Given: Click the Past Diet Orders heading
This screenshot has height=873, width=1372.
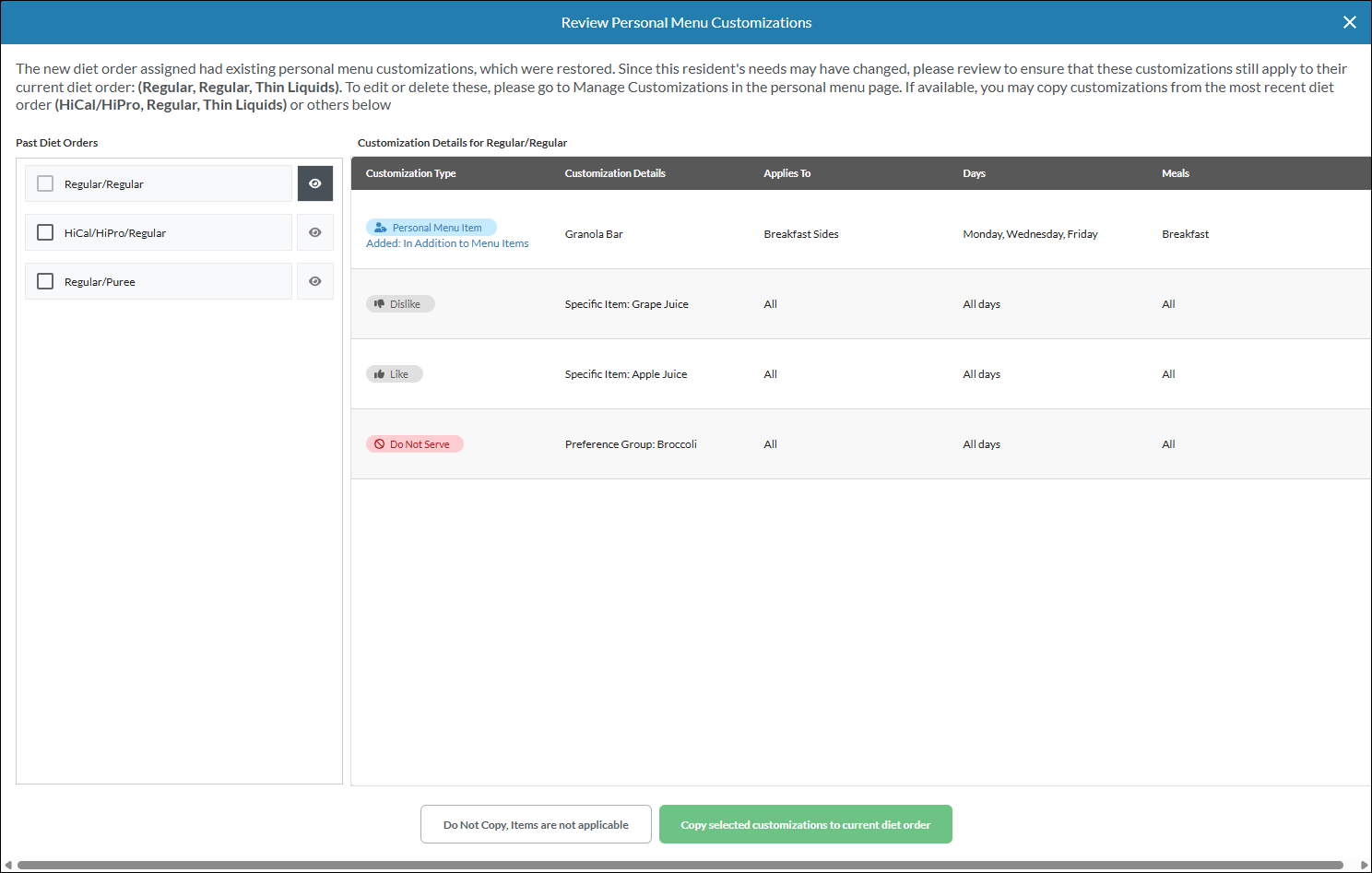Looking at the screenshot, I should (57, 143).
